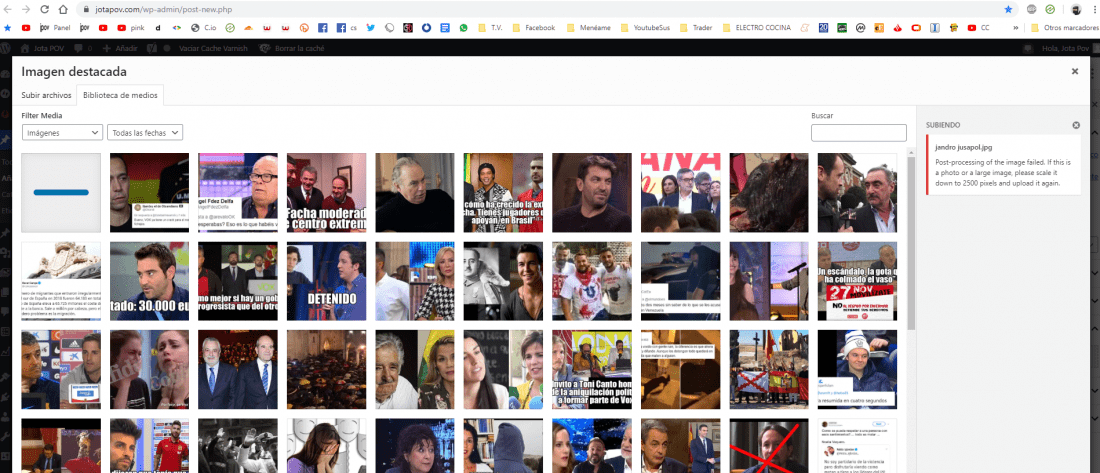Open the YouTube 'CC' bookmark

[979, 28]
